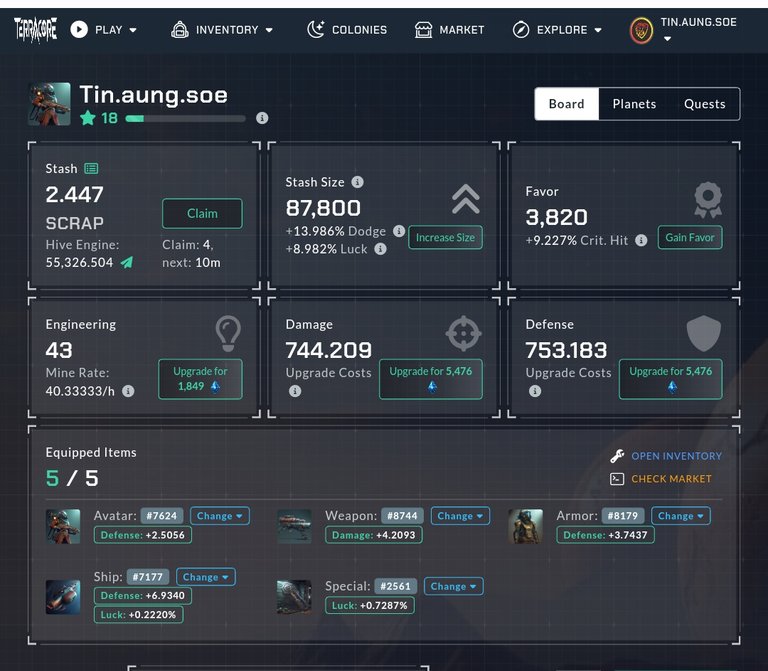
Task: Expand the Explore dropdown menu
Action: [598, 30]
